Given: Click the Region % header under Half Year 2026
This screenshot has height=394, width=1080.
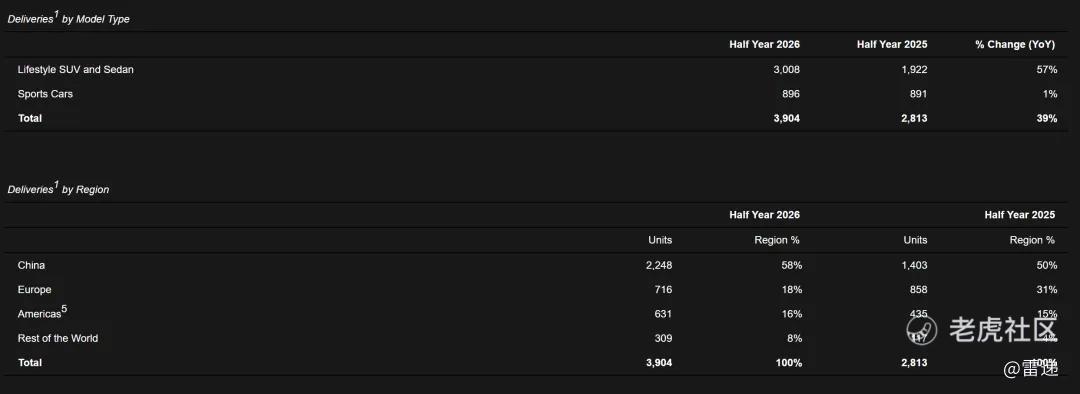Looking at the screenshot, I should (777, 240).
